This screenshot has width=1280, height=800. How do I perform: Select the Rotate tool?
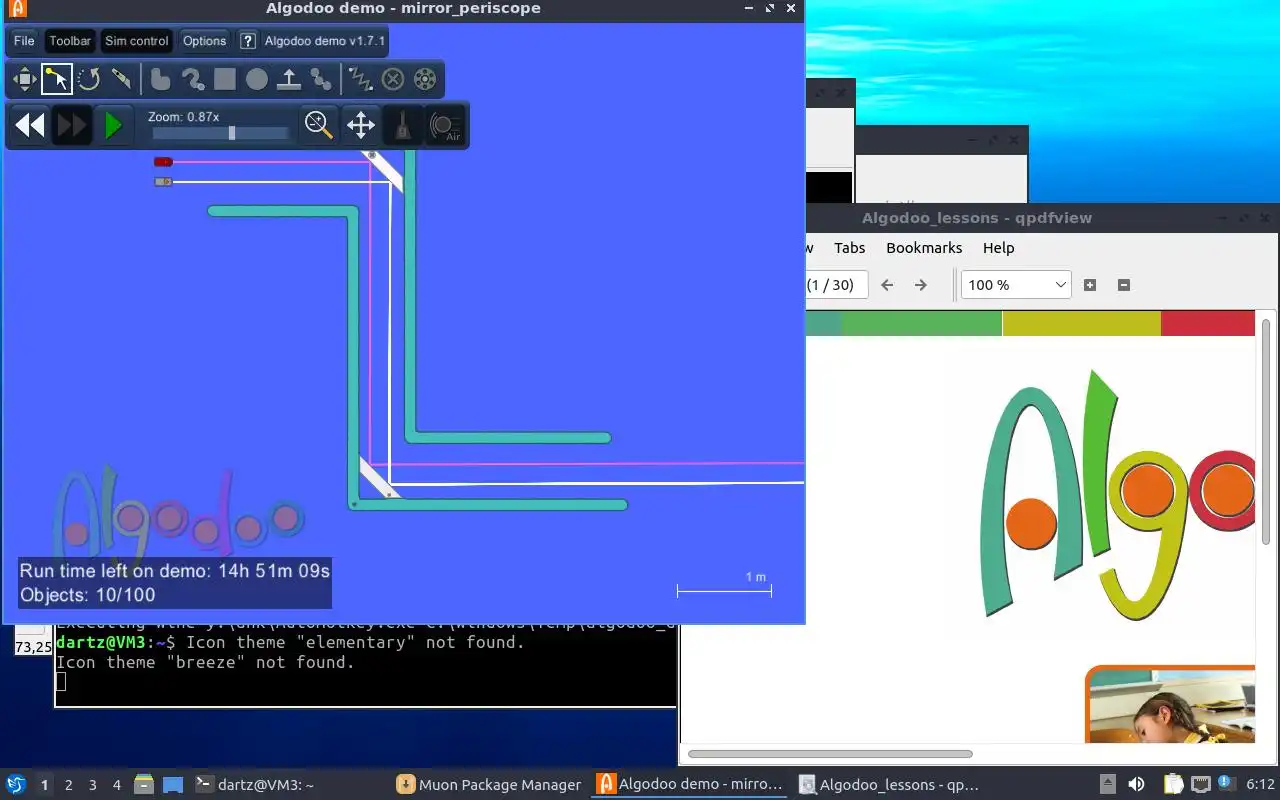[89, 79]
